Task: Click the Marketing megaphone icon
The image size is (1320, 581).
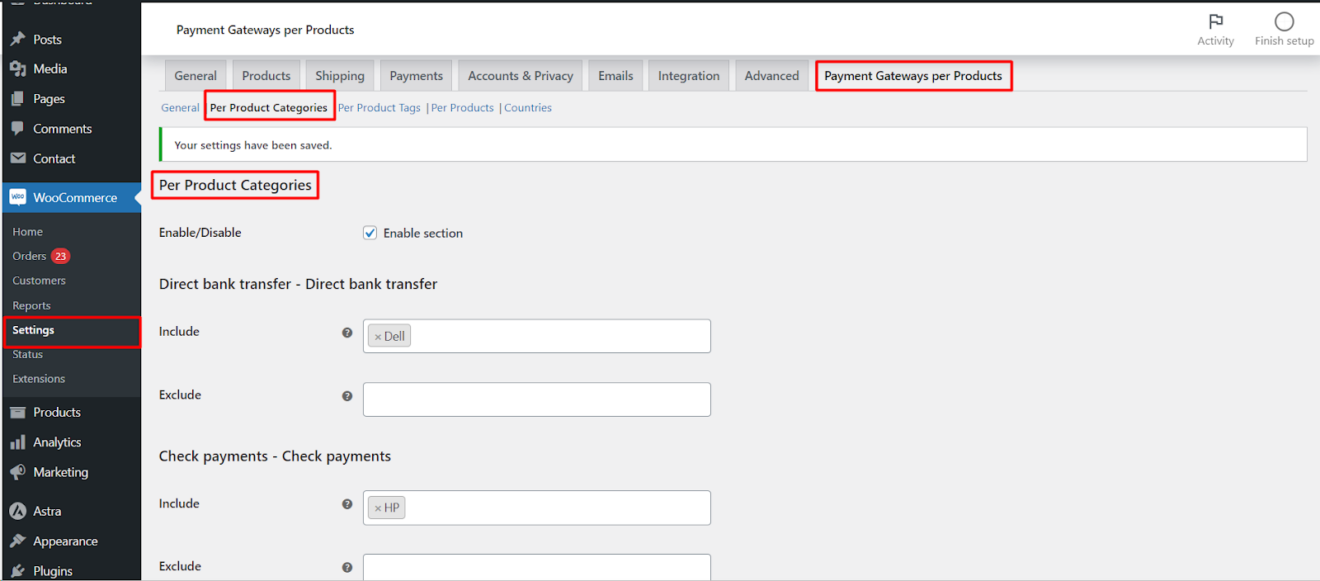Action: click(x=17, y=472)
